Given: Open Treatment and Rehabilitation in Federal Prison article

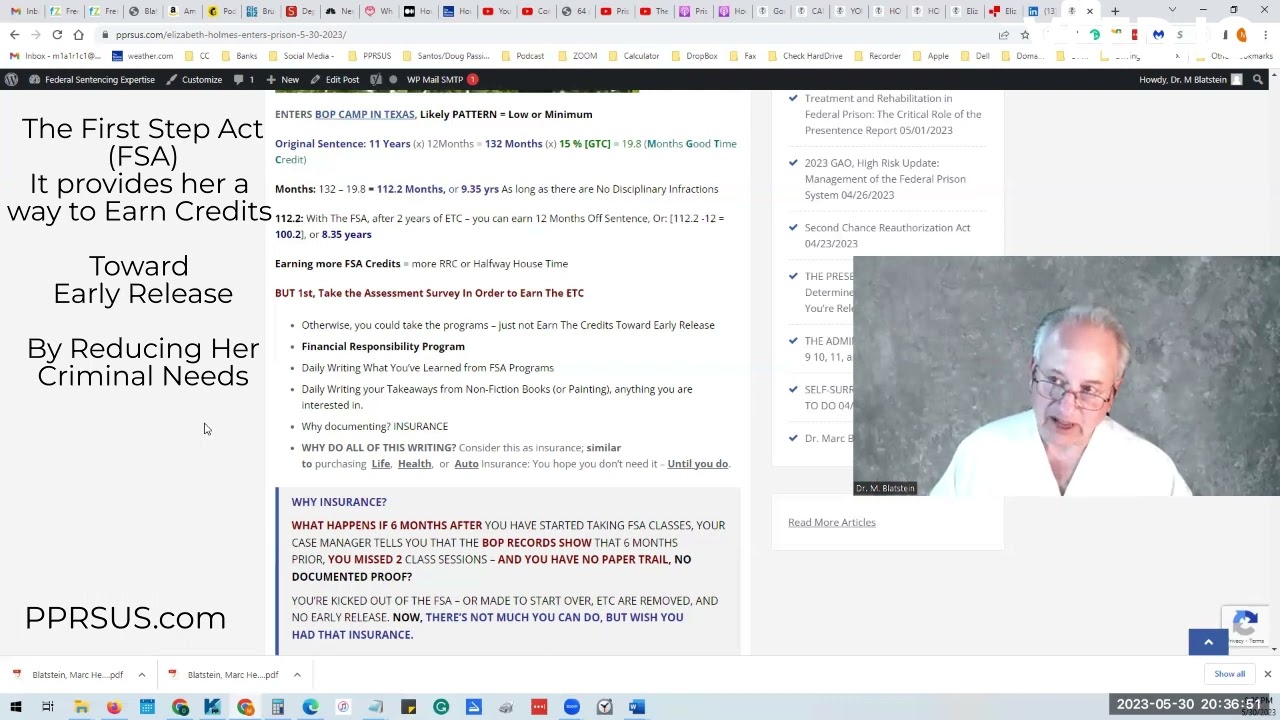Looking at the screenshot, I should 893,114.
